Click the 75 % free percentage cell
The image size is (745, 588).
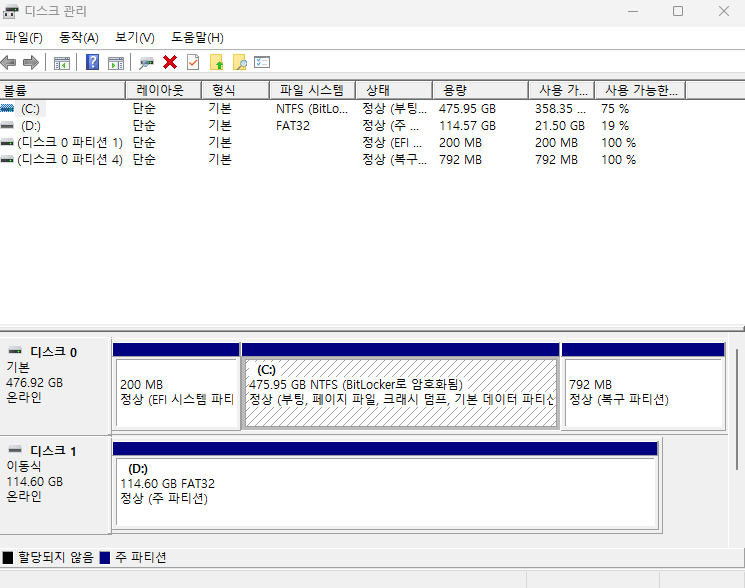click(615, 109)
